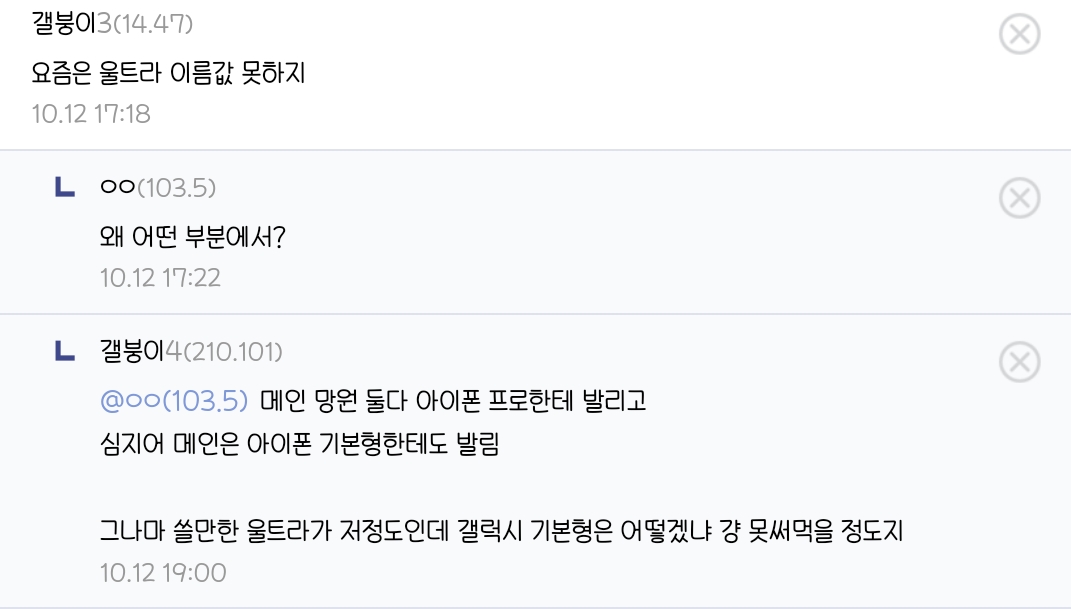
Task: Delete the comment by 갤붕이3
Action: click(1019, 35)
